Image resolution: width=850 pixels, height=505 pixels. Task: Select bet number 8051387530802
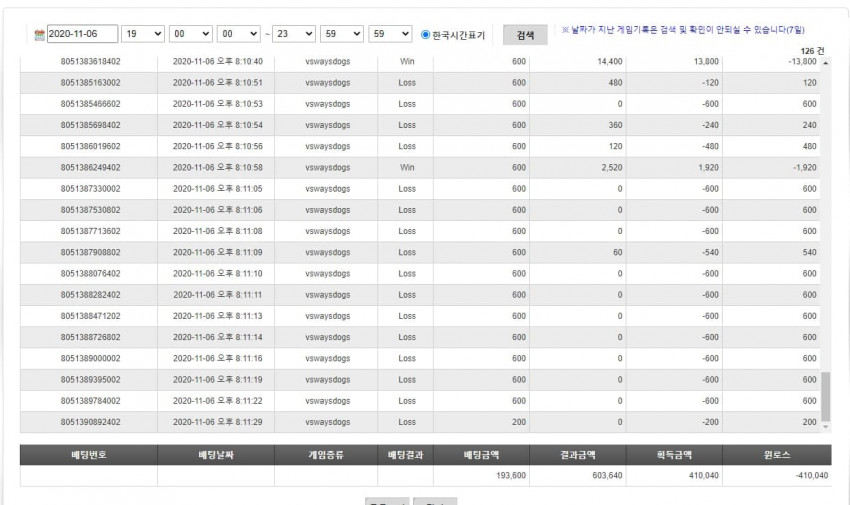(x=91, y=210)
